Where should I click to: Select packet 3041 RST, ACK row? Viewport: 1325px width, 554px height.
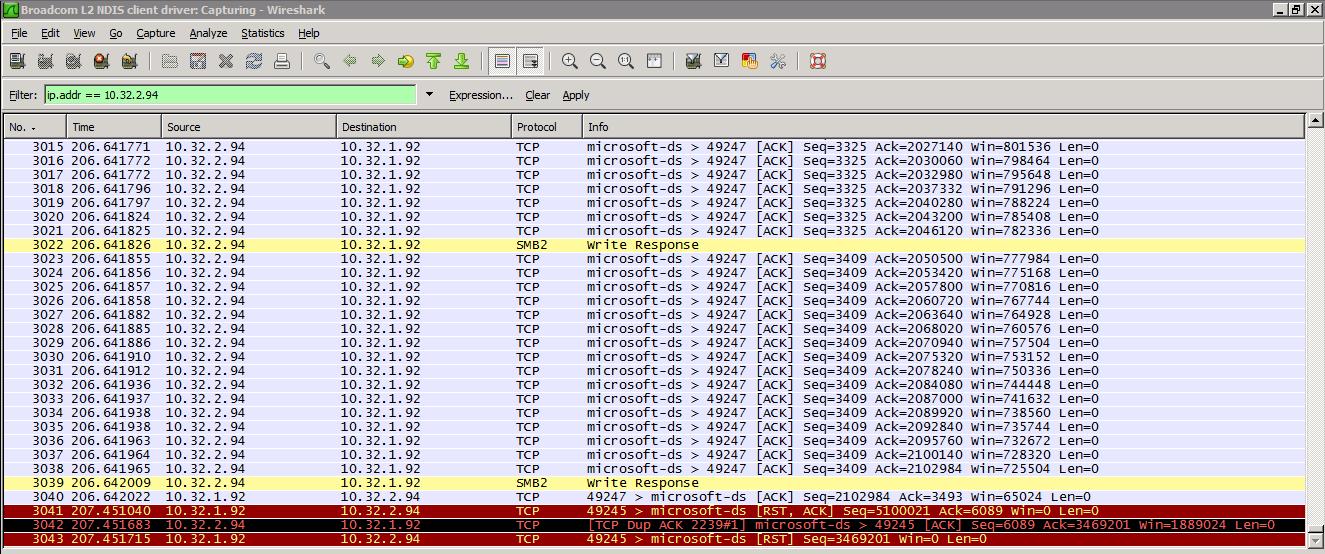pos(654,511)
